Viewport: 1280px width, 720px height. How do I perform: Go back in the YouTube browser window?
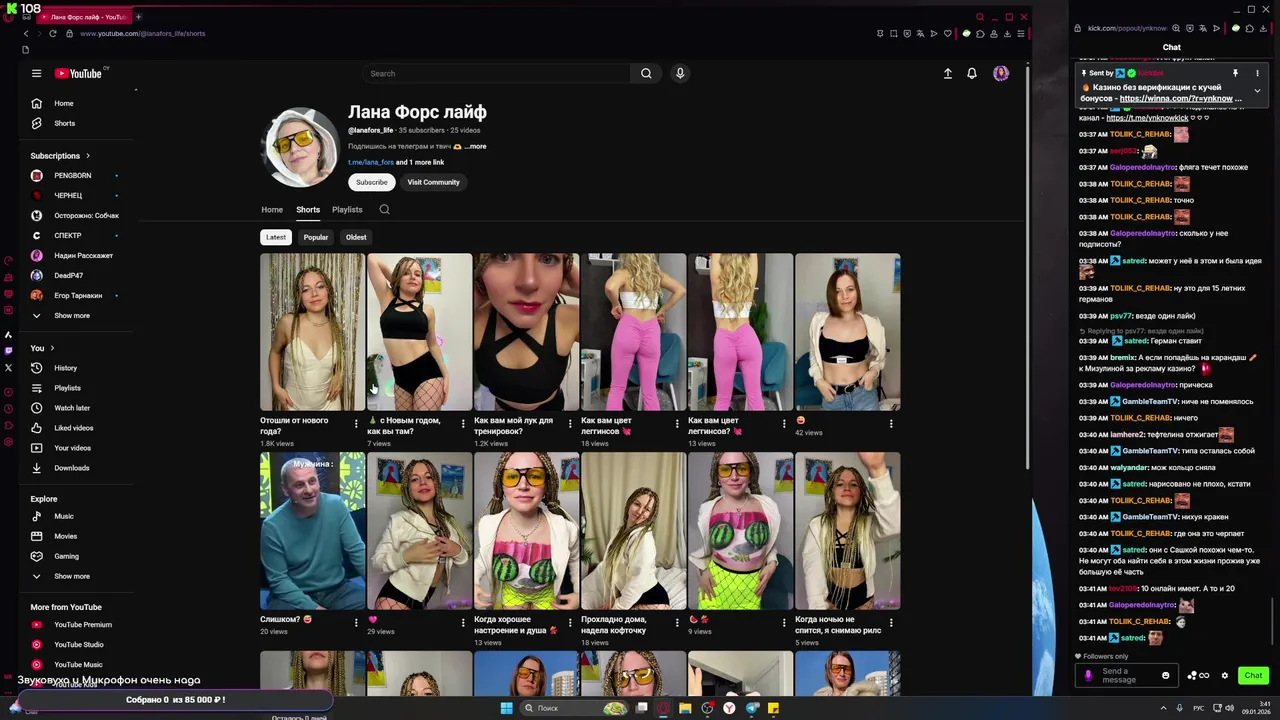(26, 33)
